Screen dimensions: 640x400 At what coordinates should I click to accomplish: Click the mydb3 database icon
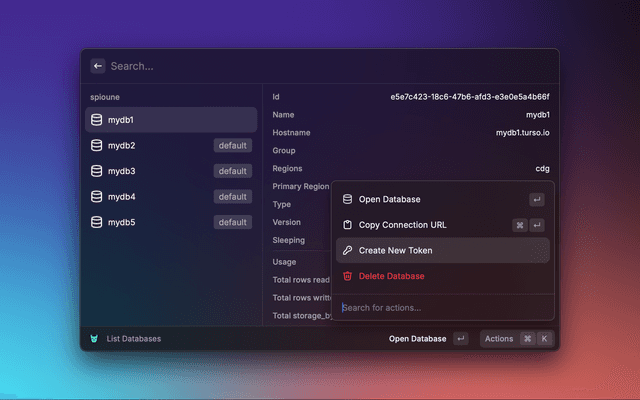(x=97, y=171)
